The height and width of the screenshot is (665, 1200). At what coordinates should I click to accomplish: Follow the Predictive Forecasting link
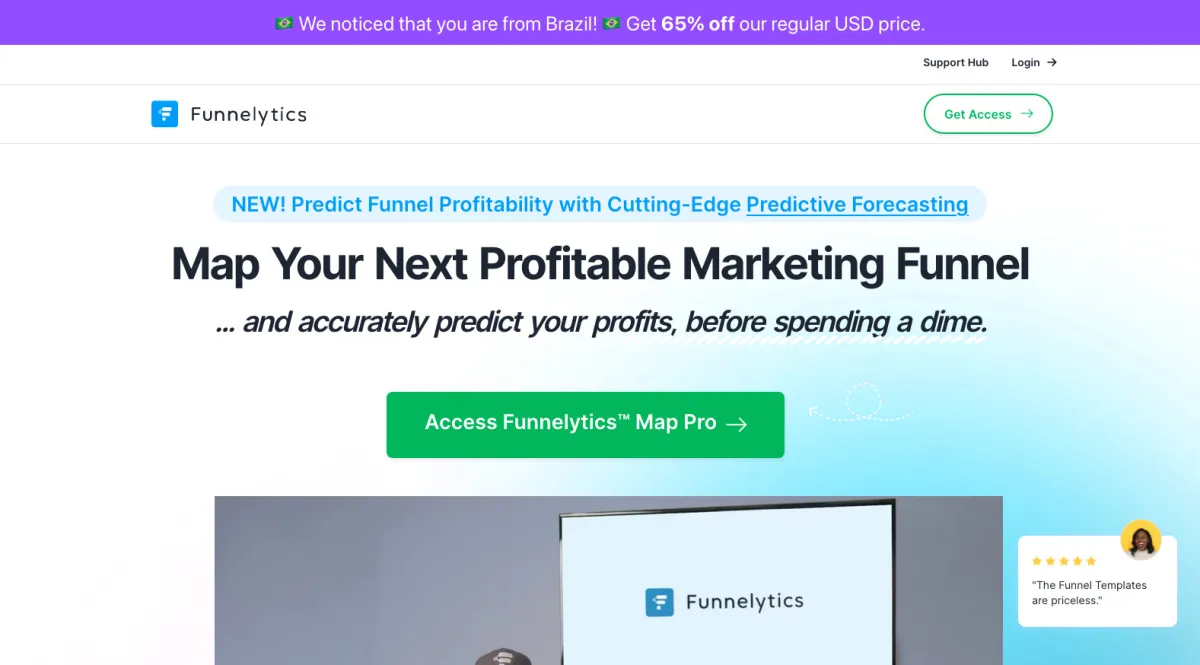857,204
